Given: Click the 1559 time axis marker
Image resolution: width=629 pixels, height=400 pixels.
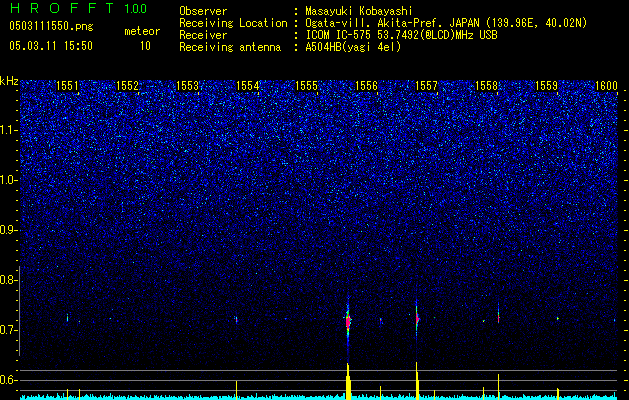Looking at the screenshot, I should tap(546, 85).
